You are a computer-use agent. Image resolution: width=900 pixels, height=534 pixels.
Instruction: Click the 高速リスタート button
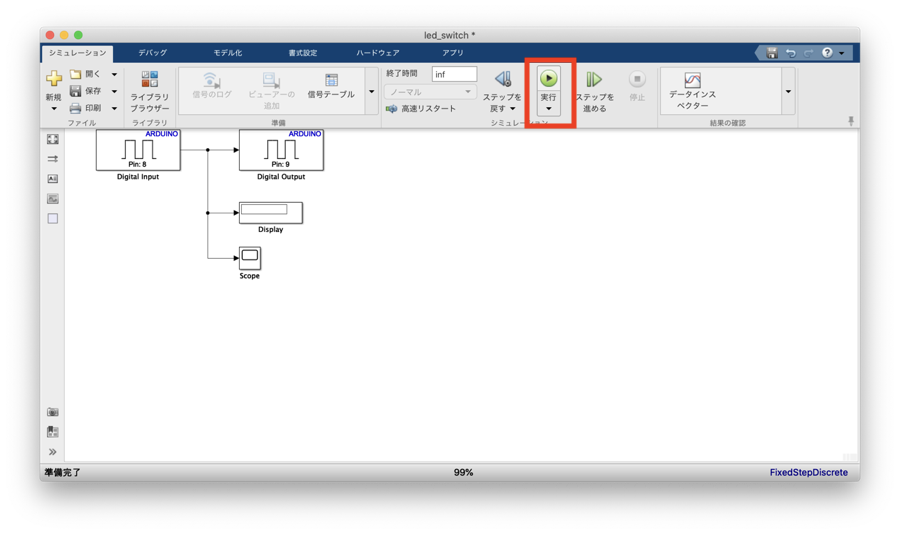coord(421,109)
